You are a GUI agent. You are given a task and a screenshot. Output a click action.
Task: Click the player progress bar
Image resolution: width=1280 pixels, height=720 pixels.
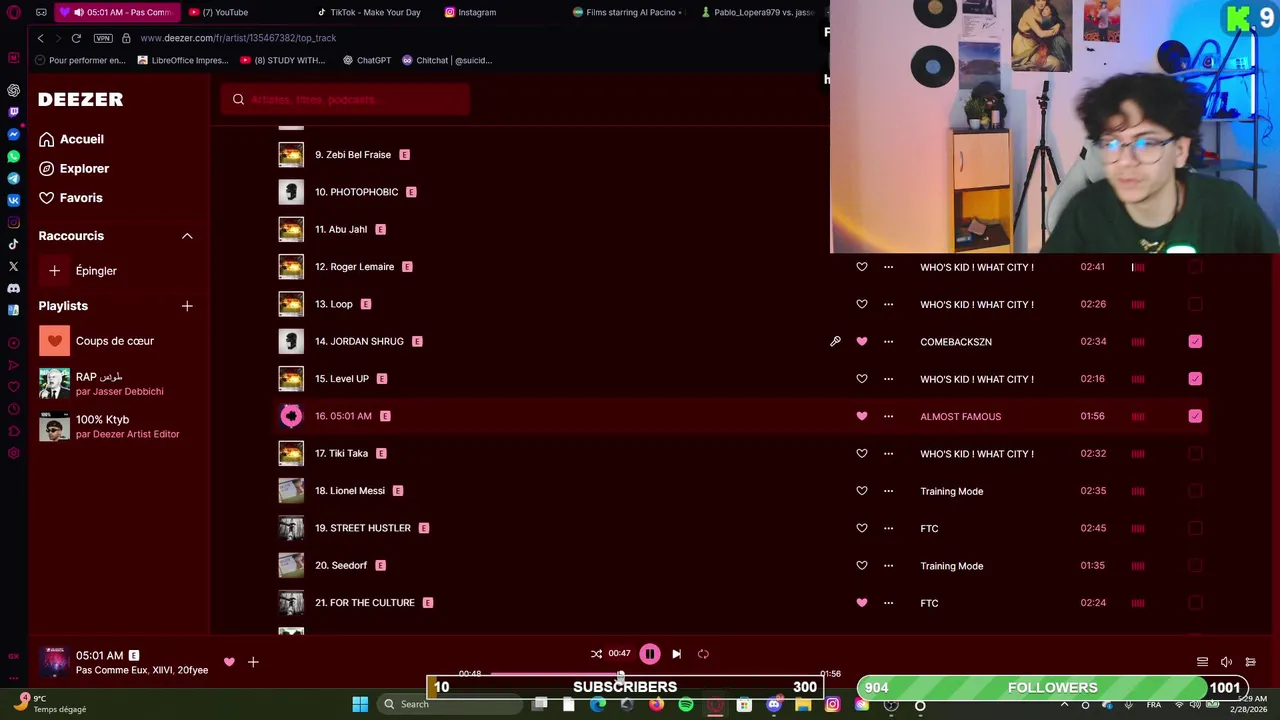[650, 674]
